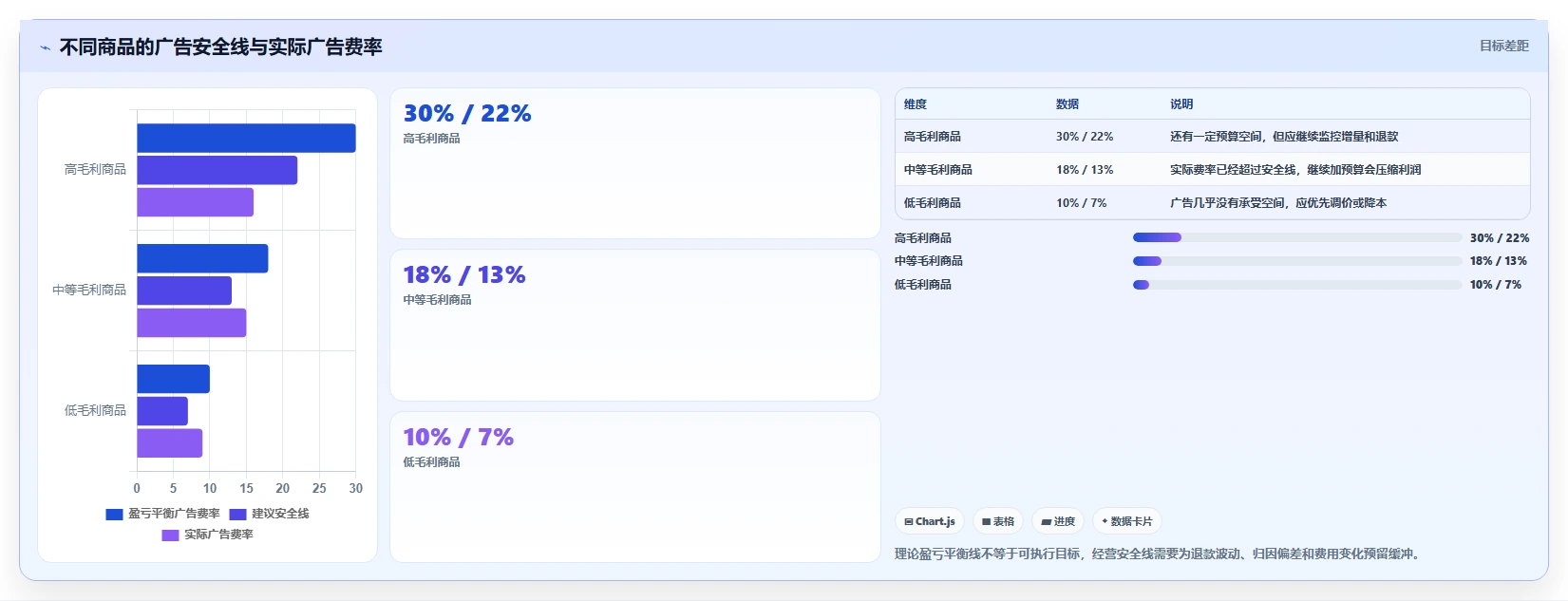Click the 中等毛利商品 progress bar
Screen dimensions: 1568x601
coord(1297,261)
